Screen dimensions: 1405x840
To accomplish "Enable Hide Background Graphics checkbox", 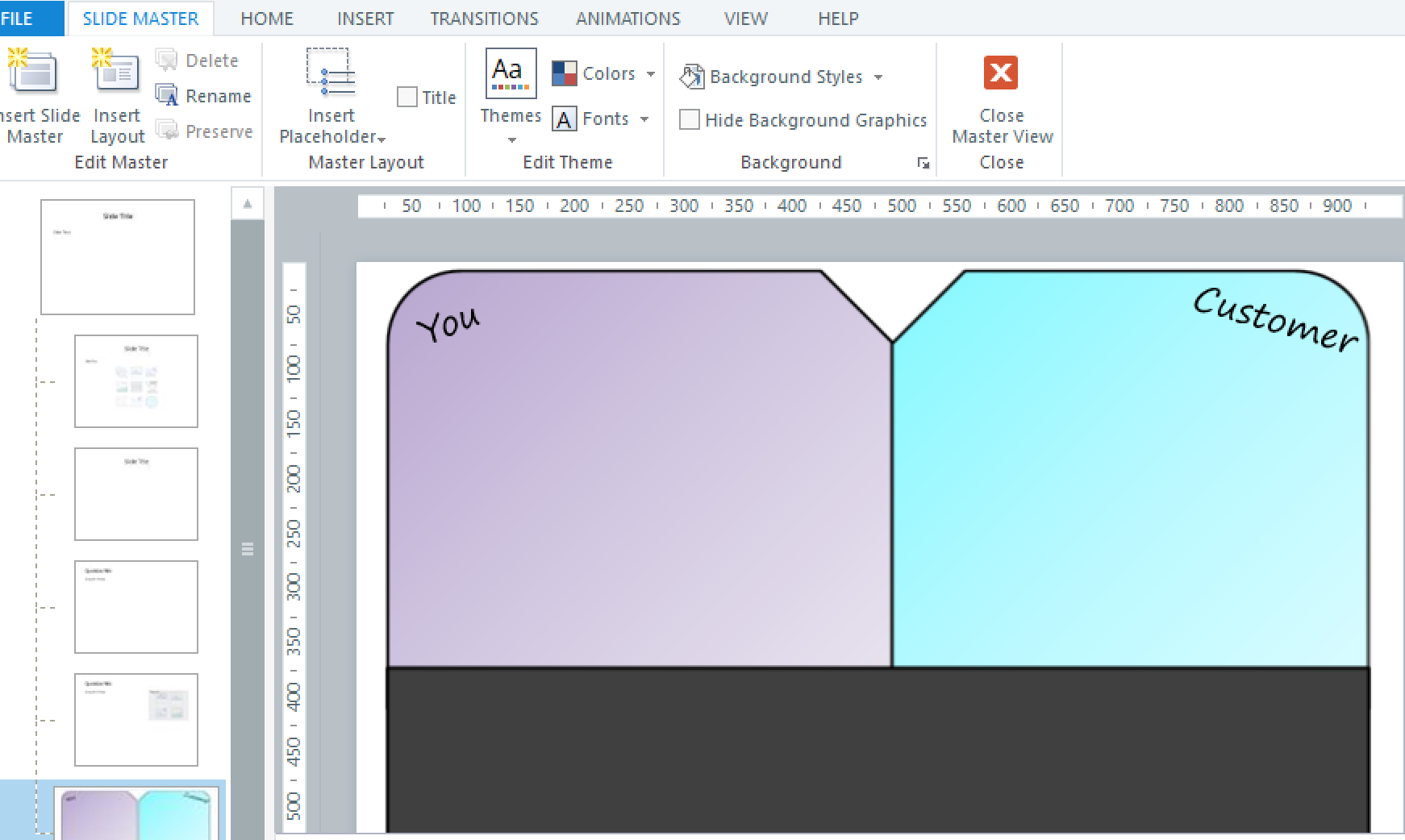I will pos(689,119).
